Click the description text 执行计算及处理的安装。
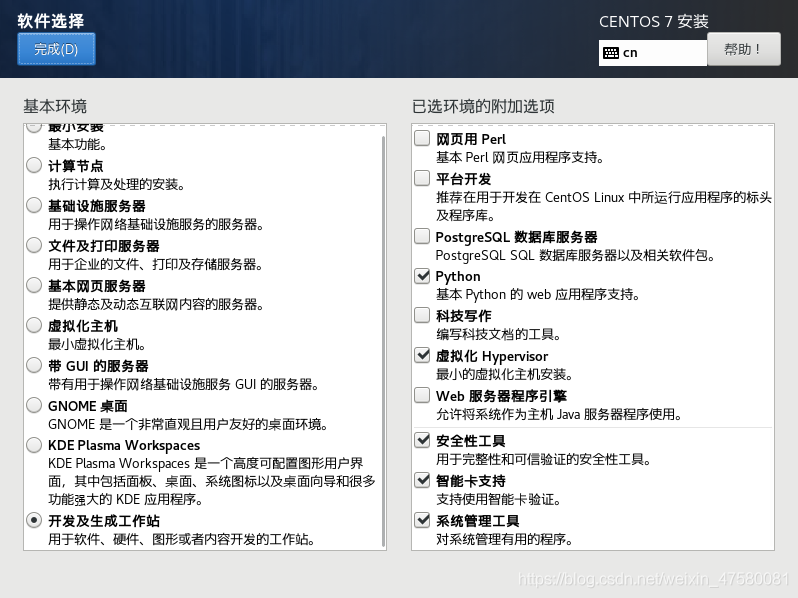Screen dimensions: 798x598 117,184
